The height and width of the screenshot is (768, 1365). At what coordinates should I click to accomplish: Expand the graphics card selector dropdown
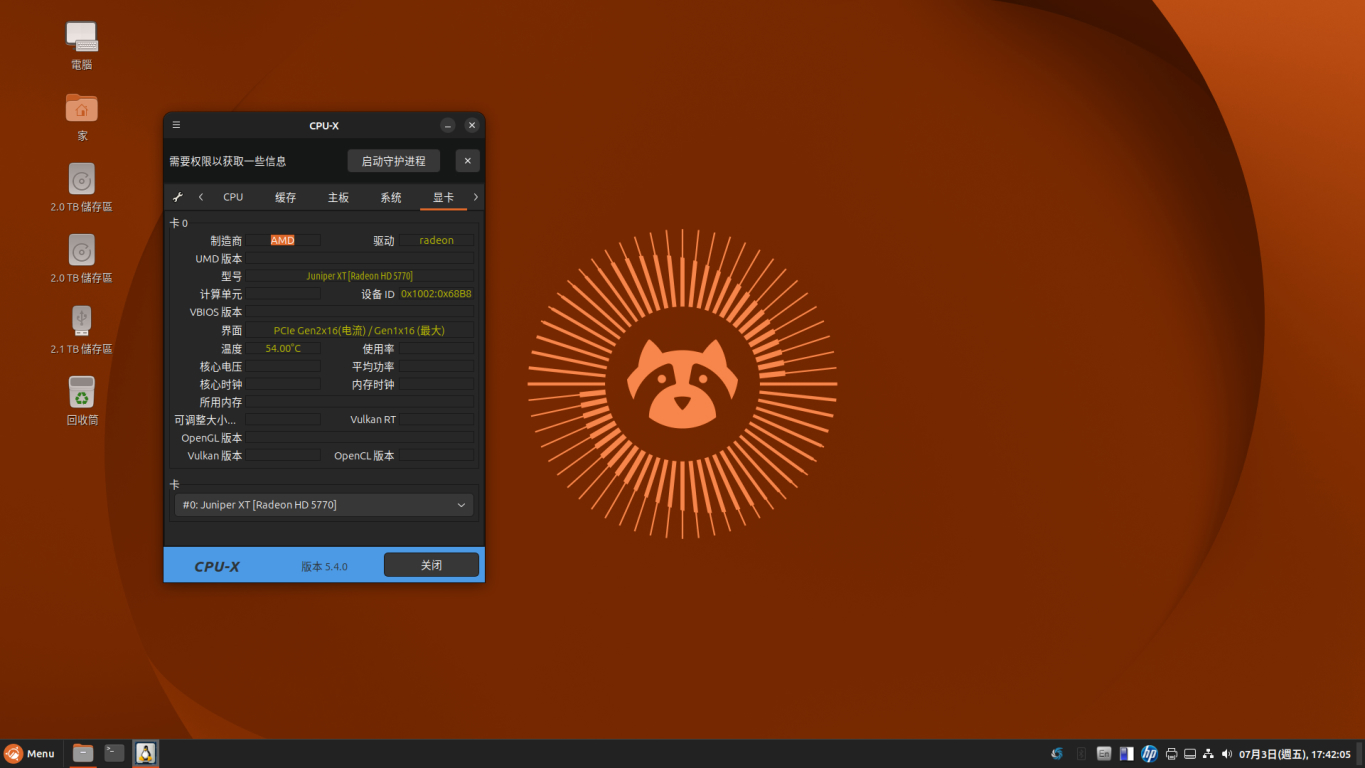[324, 505]
